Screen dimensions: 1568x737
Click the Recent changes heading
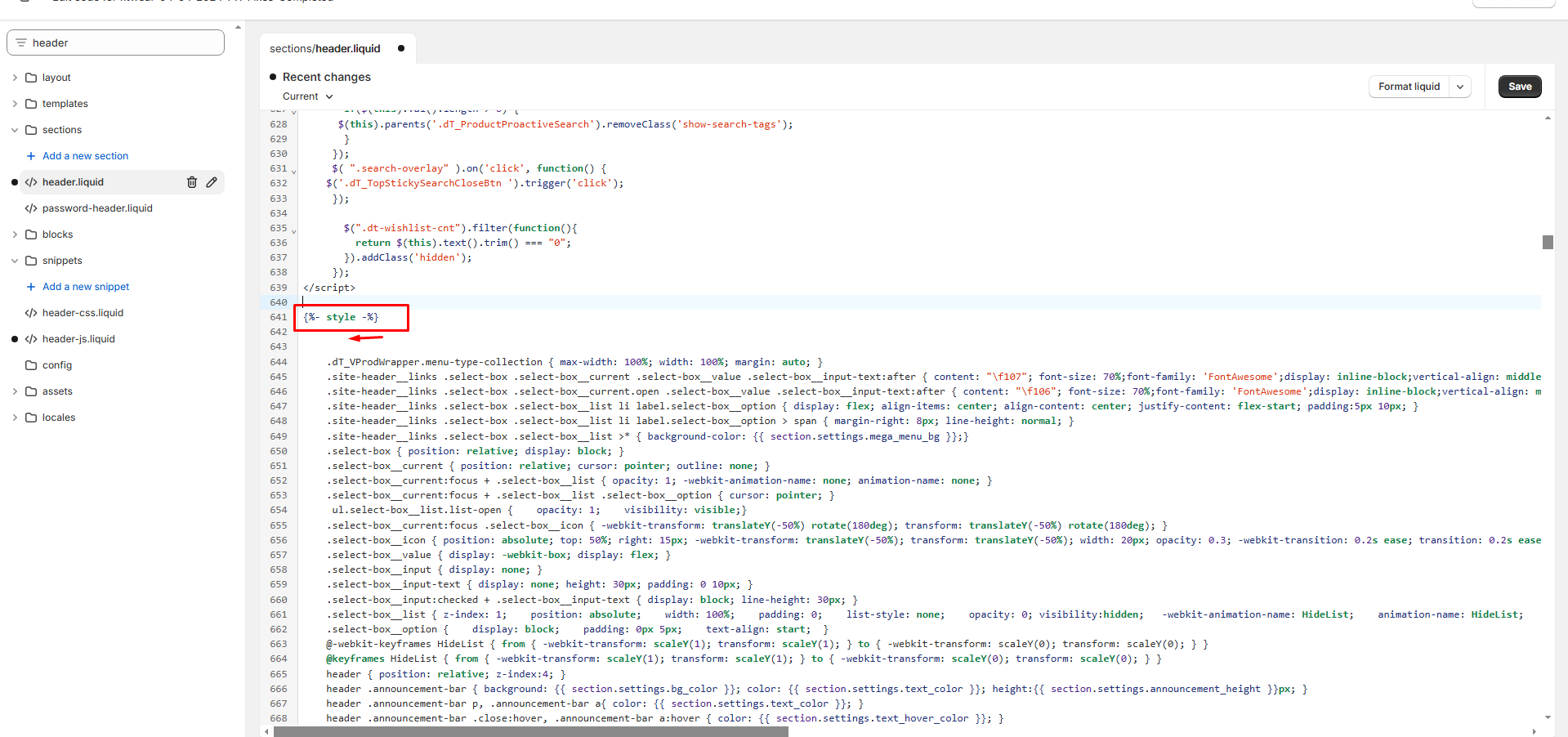click(327, 77)
